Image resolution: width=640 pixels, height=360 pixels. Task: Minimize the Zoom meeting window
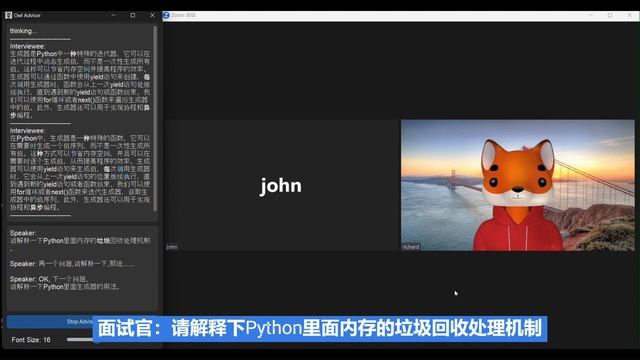point(591,15)
